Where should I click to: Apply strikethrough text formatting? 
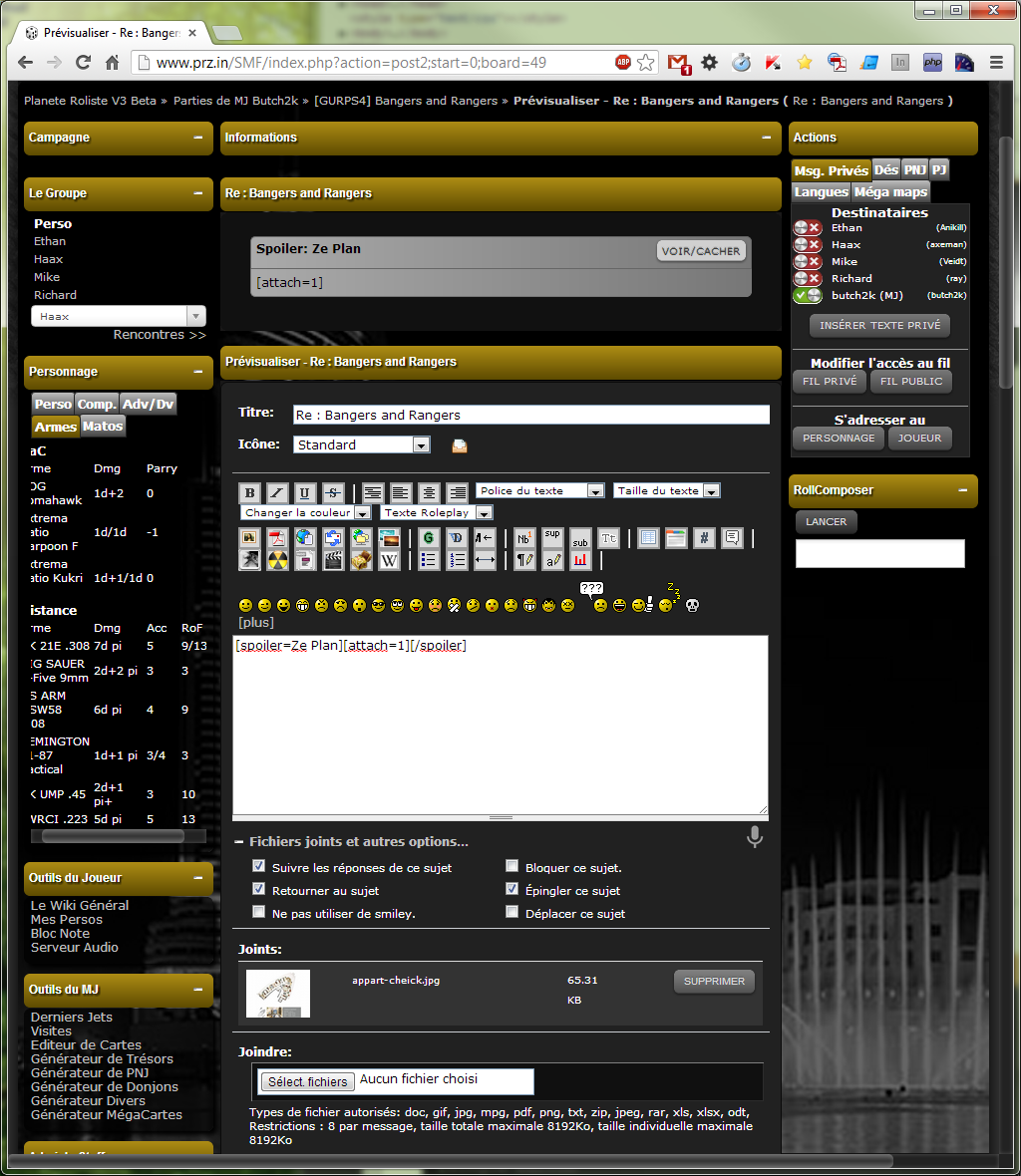(333, 492)
